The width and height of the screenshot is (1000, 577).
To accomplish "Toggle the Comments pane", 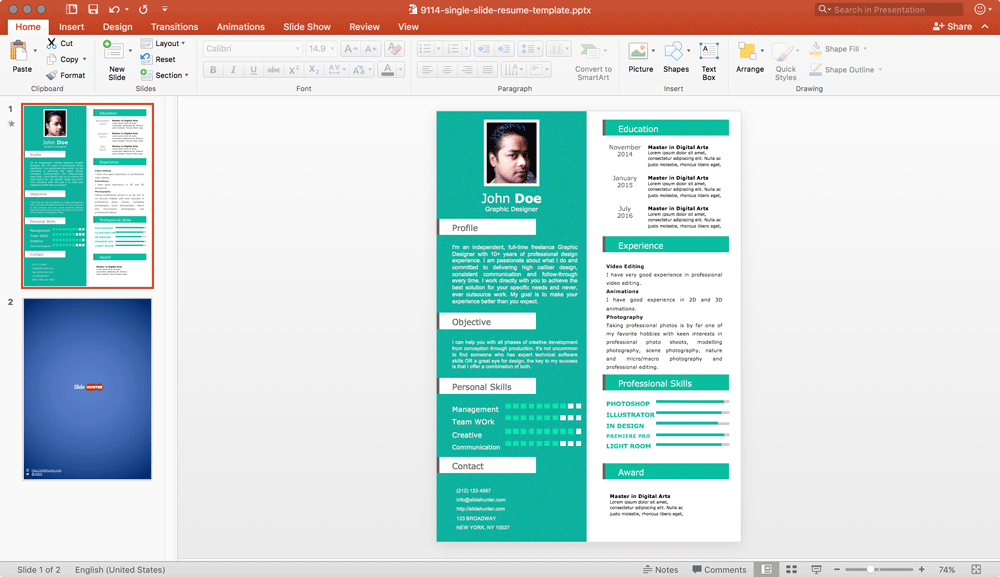I will [x=718, y=569].
